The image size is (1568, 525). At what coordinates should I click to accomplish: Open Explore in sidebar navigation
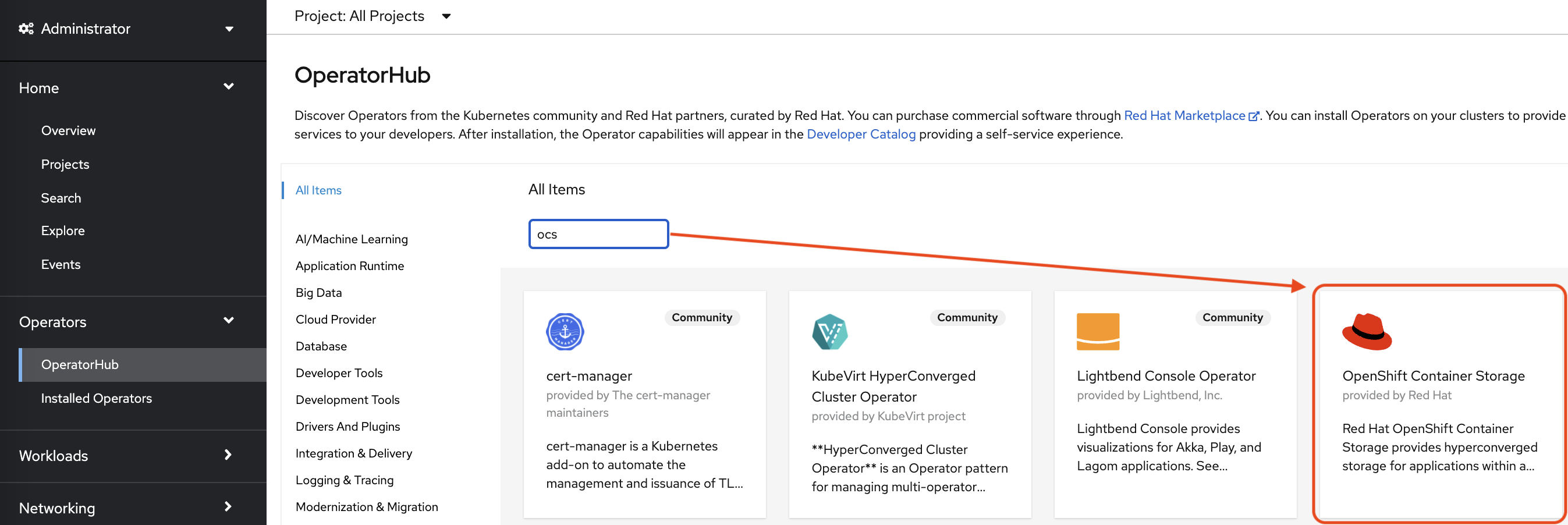[63, 231]
